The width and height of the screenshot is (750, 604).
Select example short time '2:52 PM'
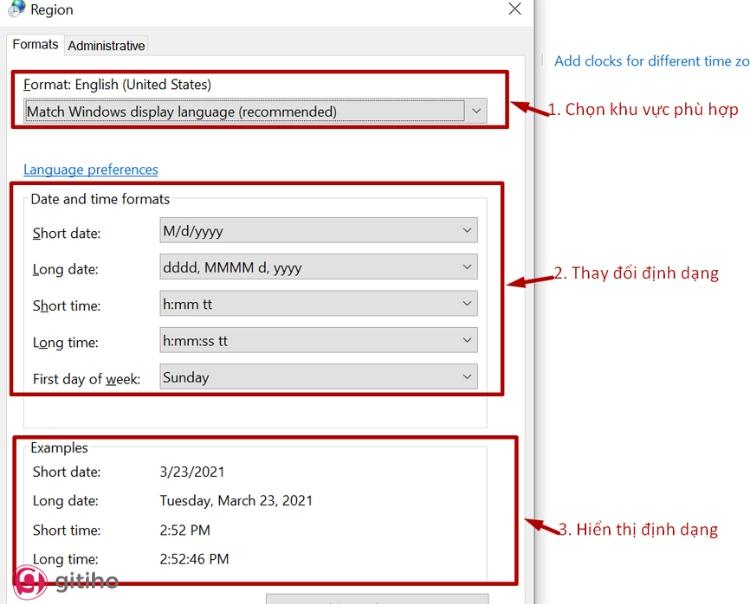pos(185,530)
